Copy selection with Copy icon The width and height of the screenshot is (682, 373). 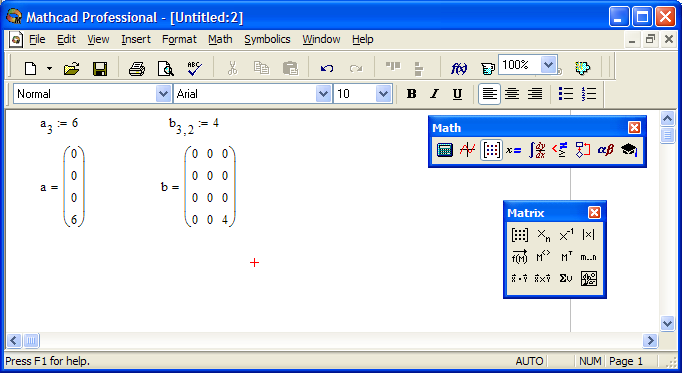point(261,68)
